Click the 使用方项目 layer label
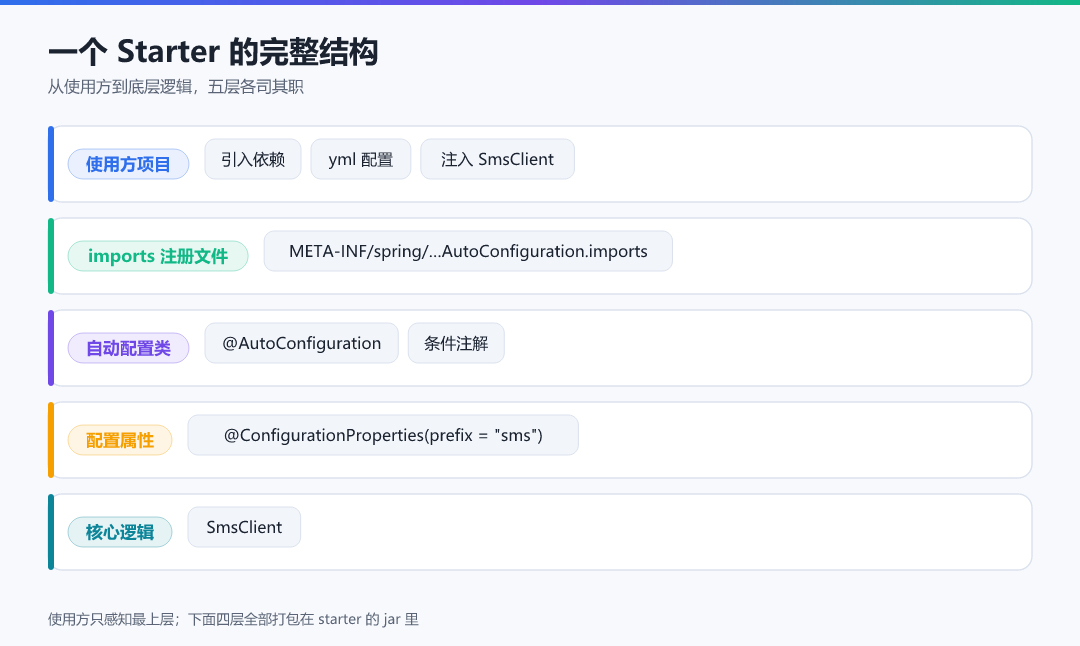The height and width of the screenshot is (646, 1080). [x=128, y=164]
